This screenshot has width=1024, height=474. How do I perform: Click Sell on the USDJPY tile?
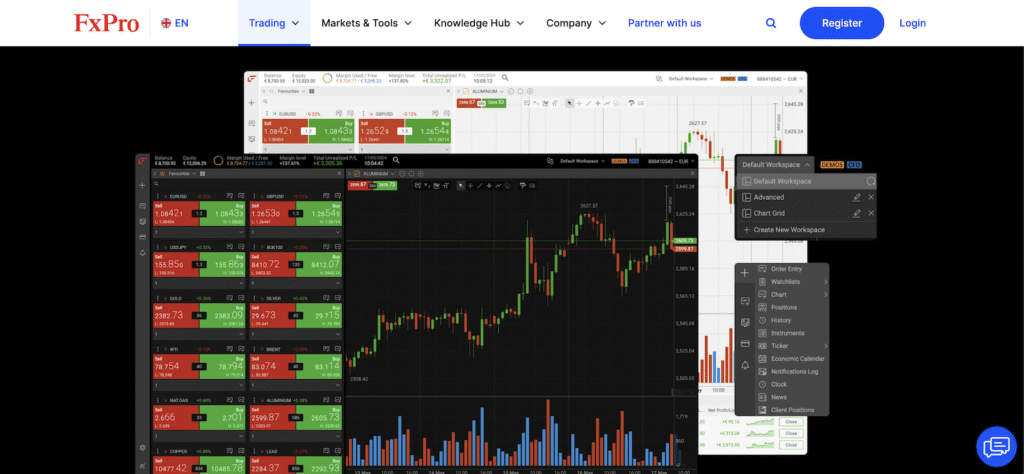coord(176,264)
